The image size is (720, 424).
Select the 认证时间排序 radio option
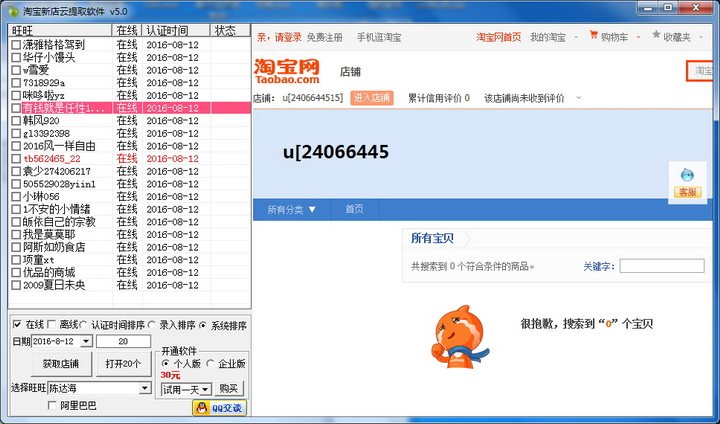[84, 325]
